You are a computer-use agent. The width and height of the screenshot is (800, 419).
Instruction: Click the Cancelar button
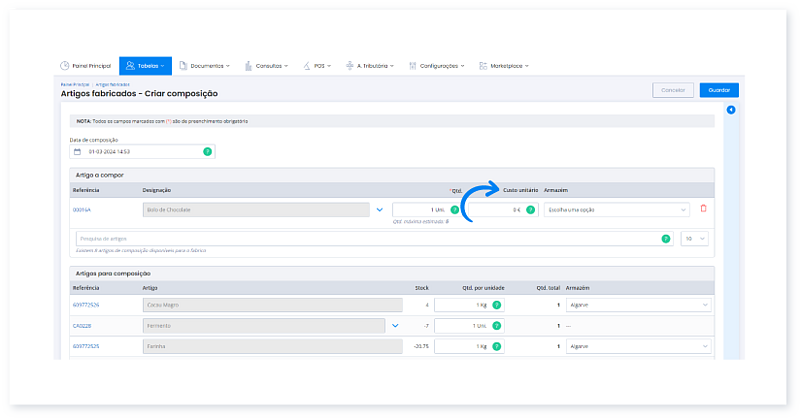click(x=673, y=90)
